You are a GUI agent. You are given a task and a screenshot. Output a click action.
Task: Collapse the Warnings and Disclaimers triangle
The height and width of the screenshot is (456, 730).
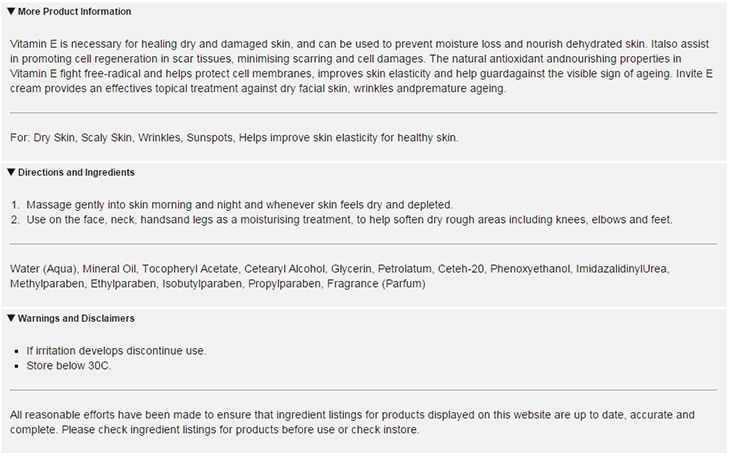[11, 319]
